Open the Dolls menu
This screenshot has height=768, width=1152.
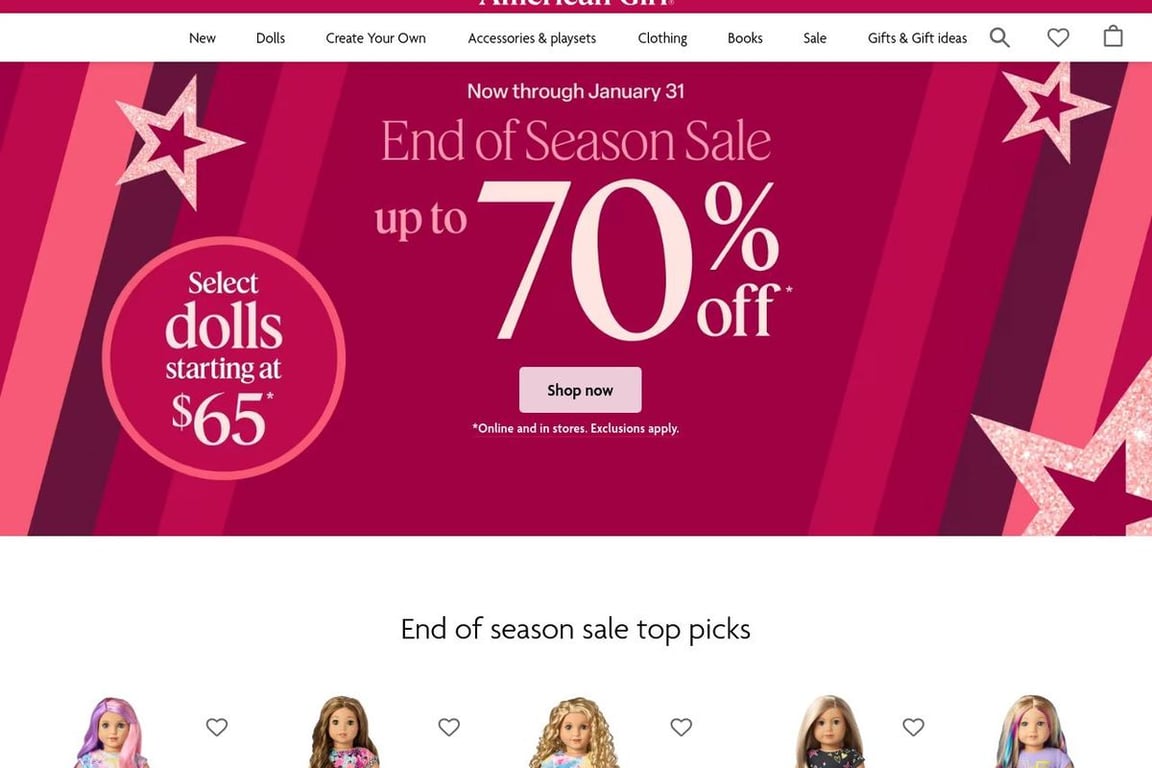click(x=270, y=38)
